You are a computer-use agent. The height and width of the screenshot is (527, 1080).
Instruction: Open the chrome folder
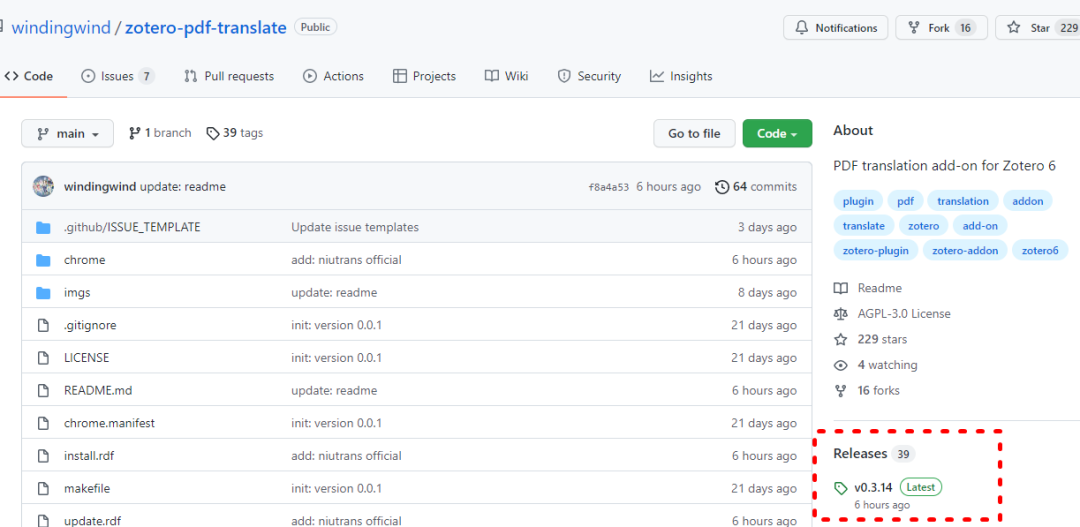click(x=85, y=260)
